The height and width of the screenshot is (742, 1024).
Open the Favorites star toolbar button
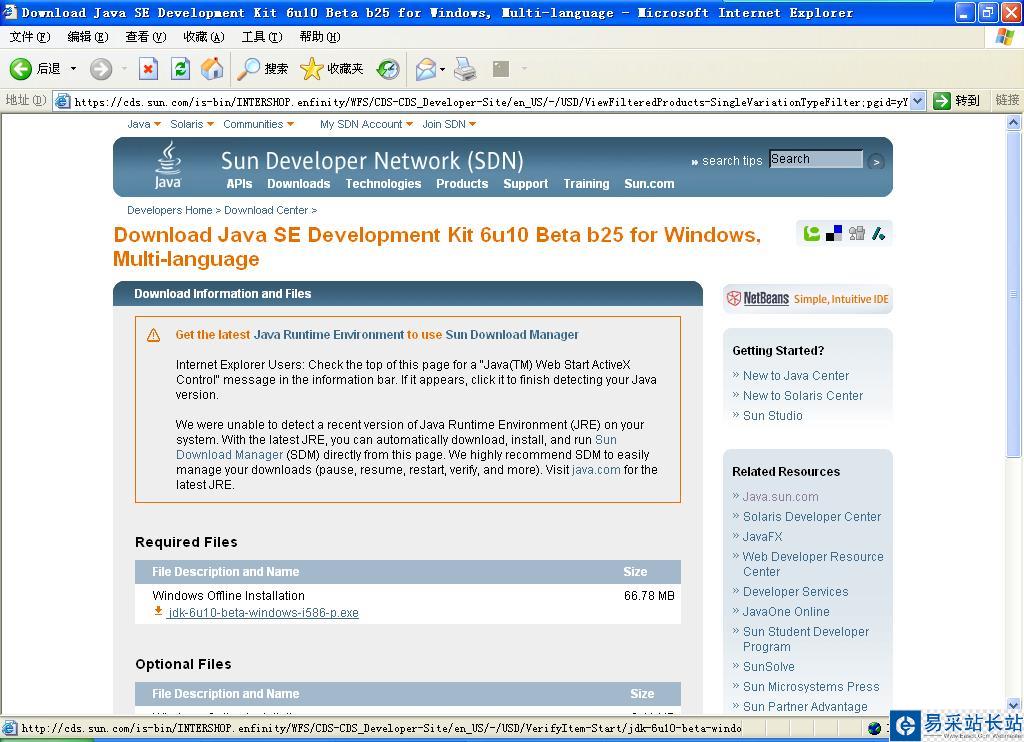pyautogui.click(x=331, y=69)
